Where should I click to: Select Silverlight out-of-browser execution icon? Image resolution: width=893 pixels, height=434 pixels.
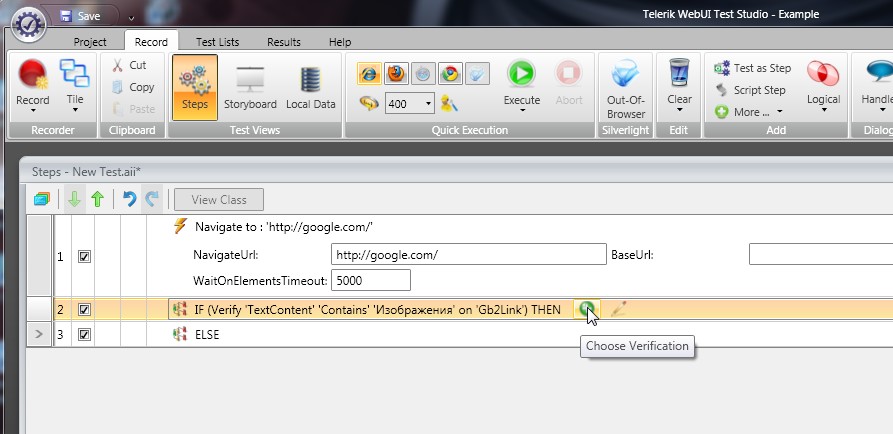point(477,74)
